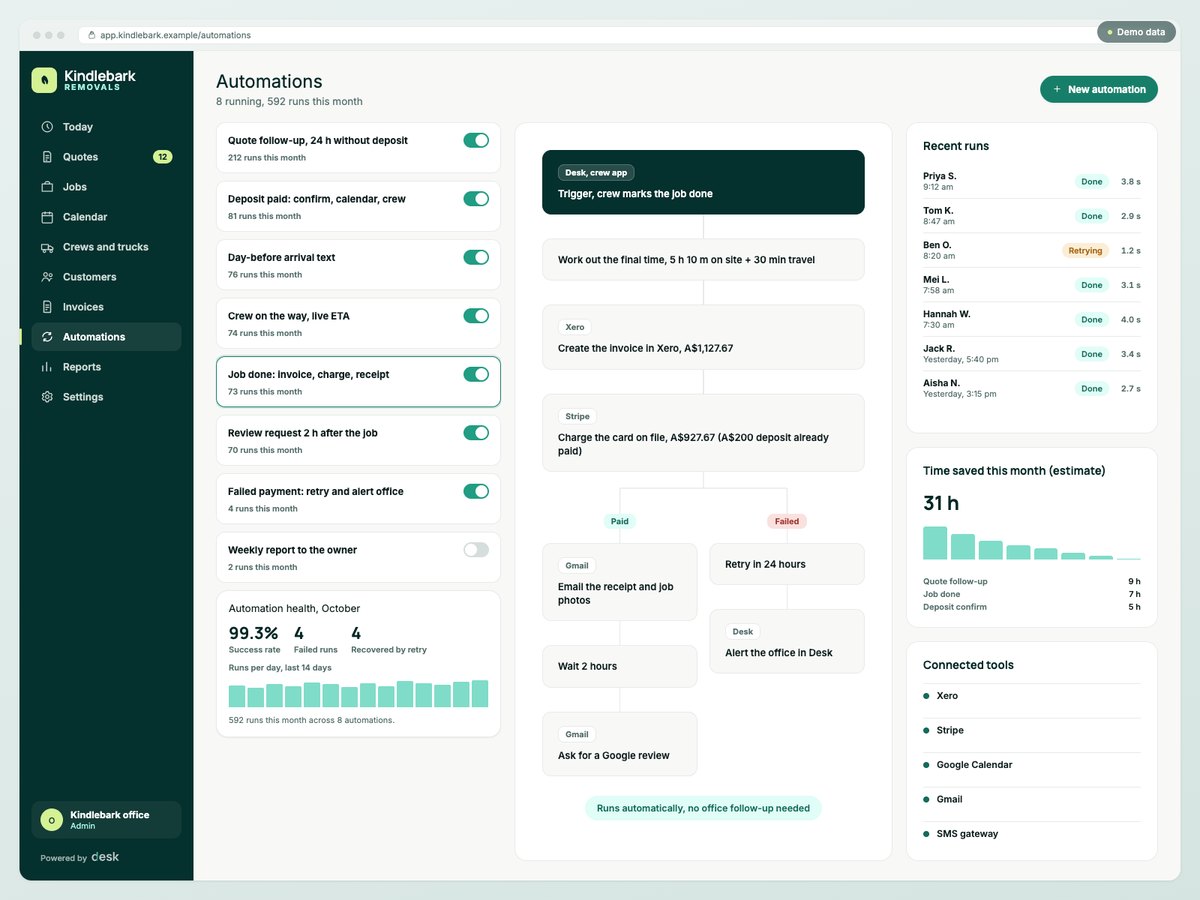Click the lock icon in address bar
The image size is (1200, 900).
(x=92, y=35)
